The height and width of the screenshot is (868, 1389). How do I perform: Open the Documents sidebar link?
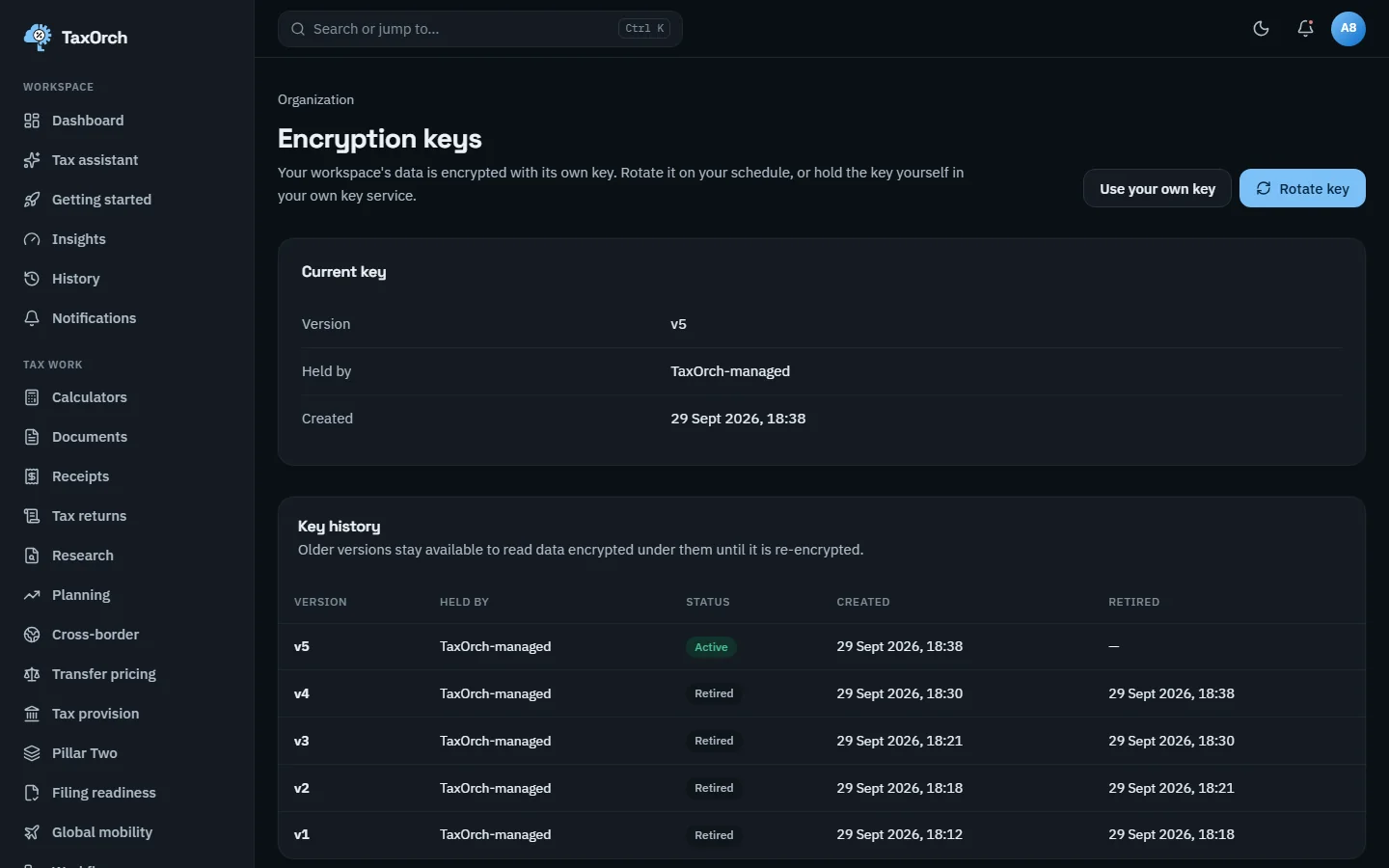tap(126, 437)
